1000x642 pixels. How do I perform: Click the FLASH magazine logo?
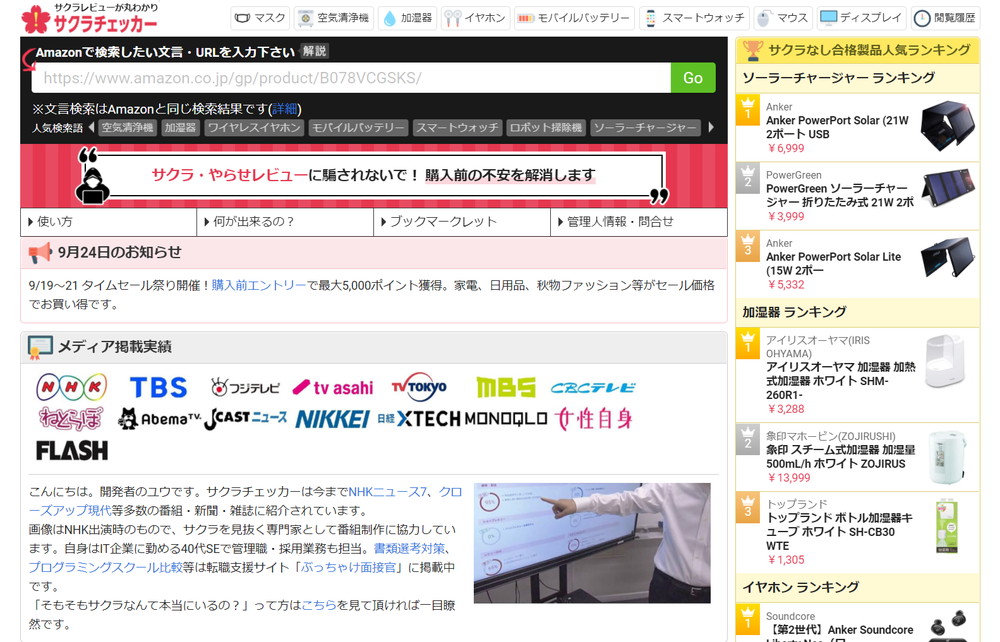click(72, 451)
